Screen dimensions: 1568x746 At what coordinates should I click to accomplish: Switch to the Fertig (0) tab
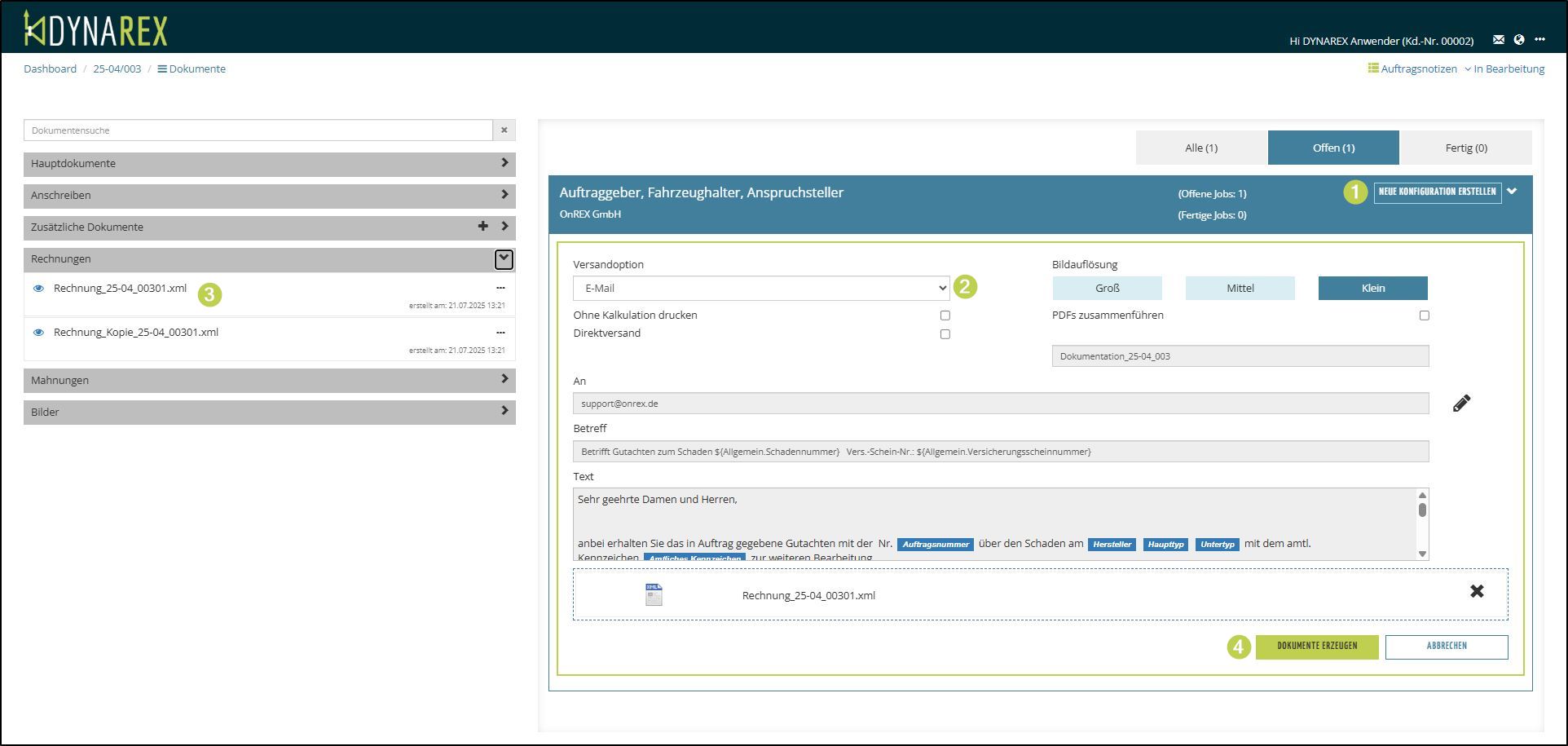pos(1465,148)
